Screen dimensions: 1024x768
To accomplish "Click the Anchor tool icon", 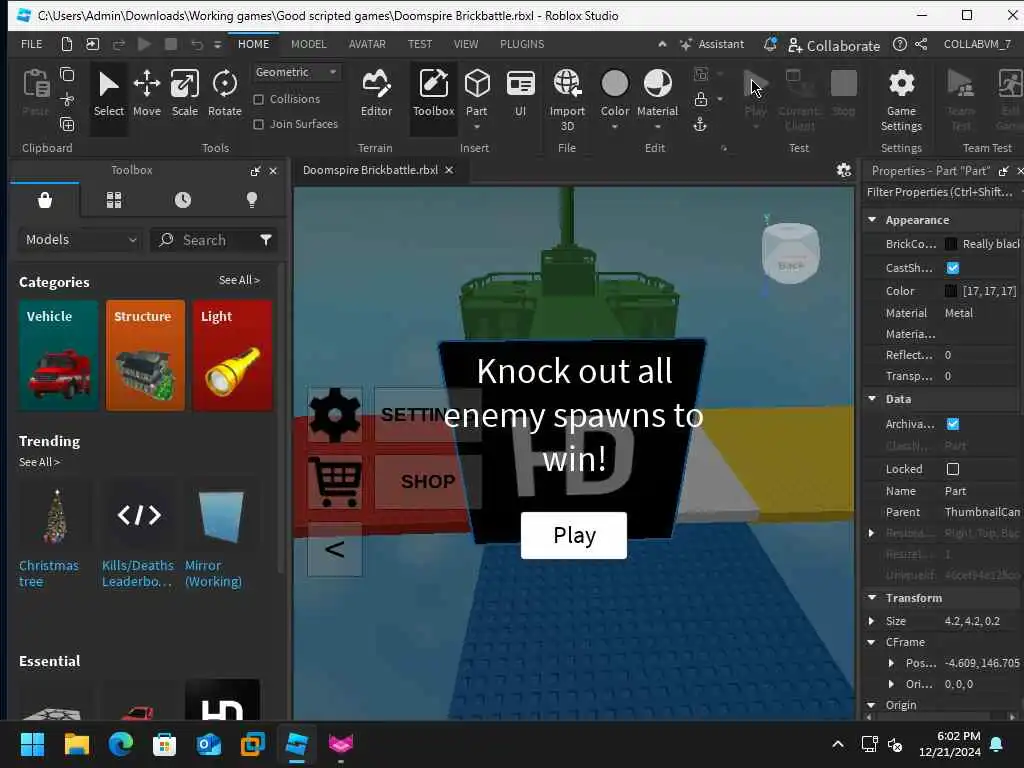I will pyautogui.click(x=700, y=124).
